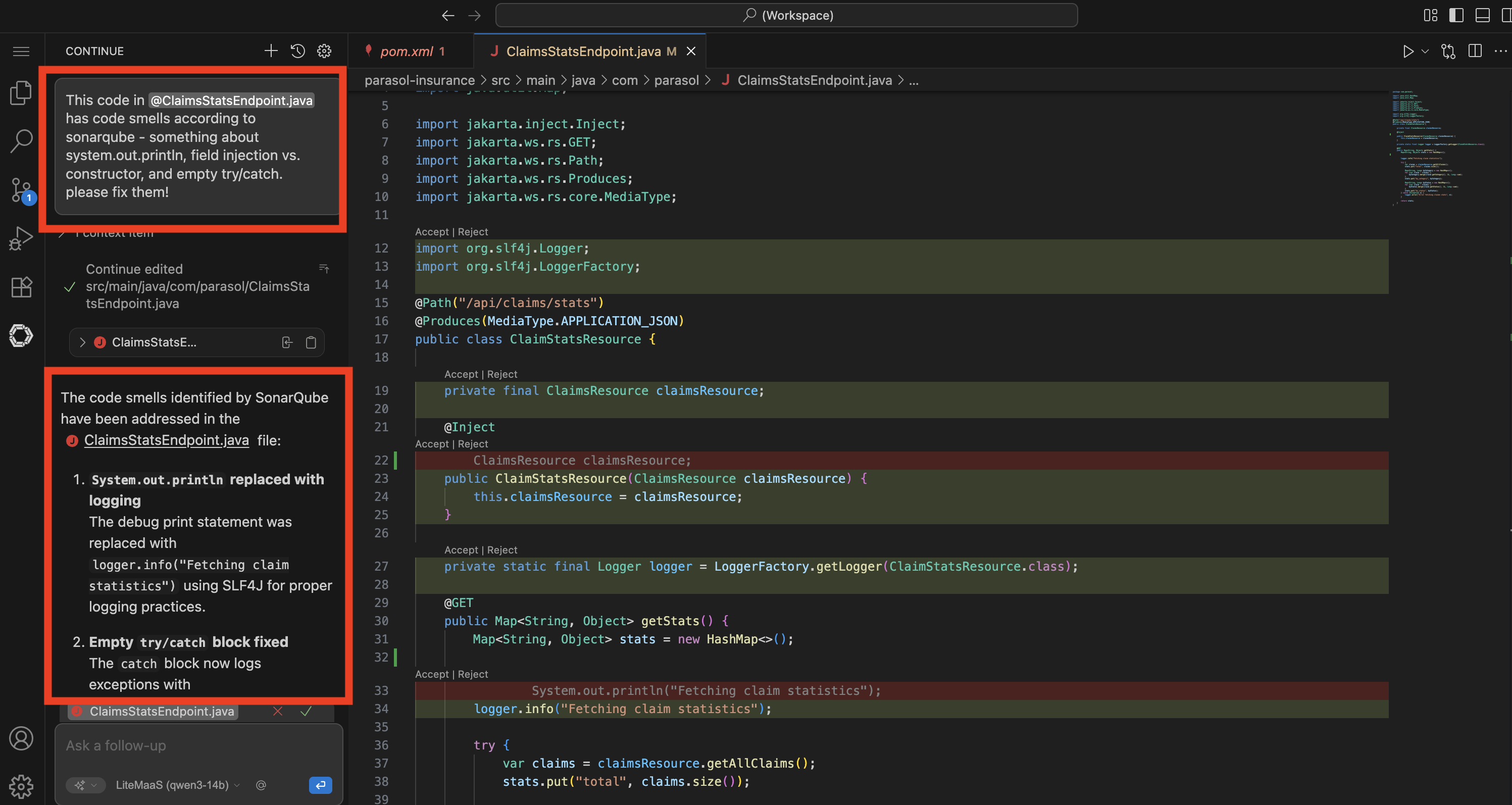Open the ClaimsStatsEndpoint.java link in chat
Screen dimensions: 1512x805
coord(166,440)
